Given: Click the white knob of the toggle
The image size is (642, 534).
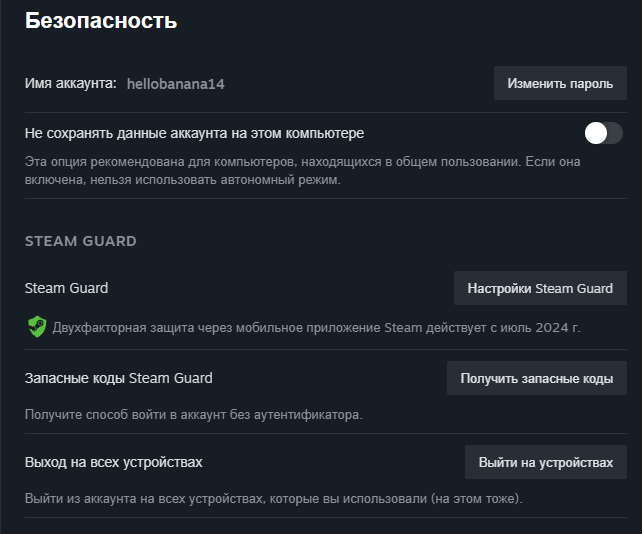Looking at the screenshot, I should click(596, 133).
